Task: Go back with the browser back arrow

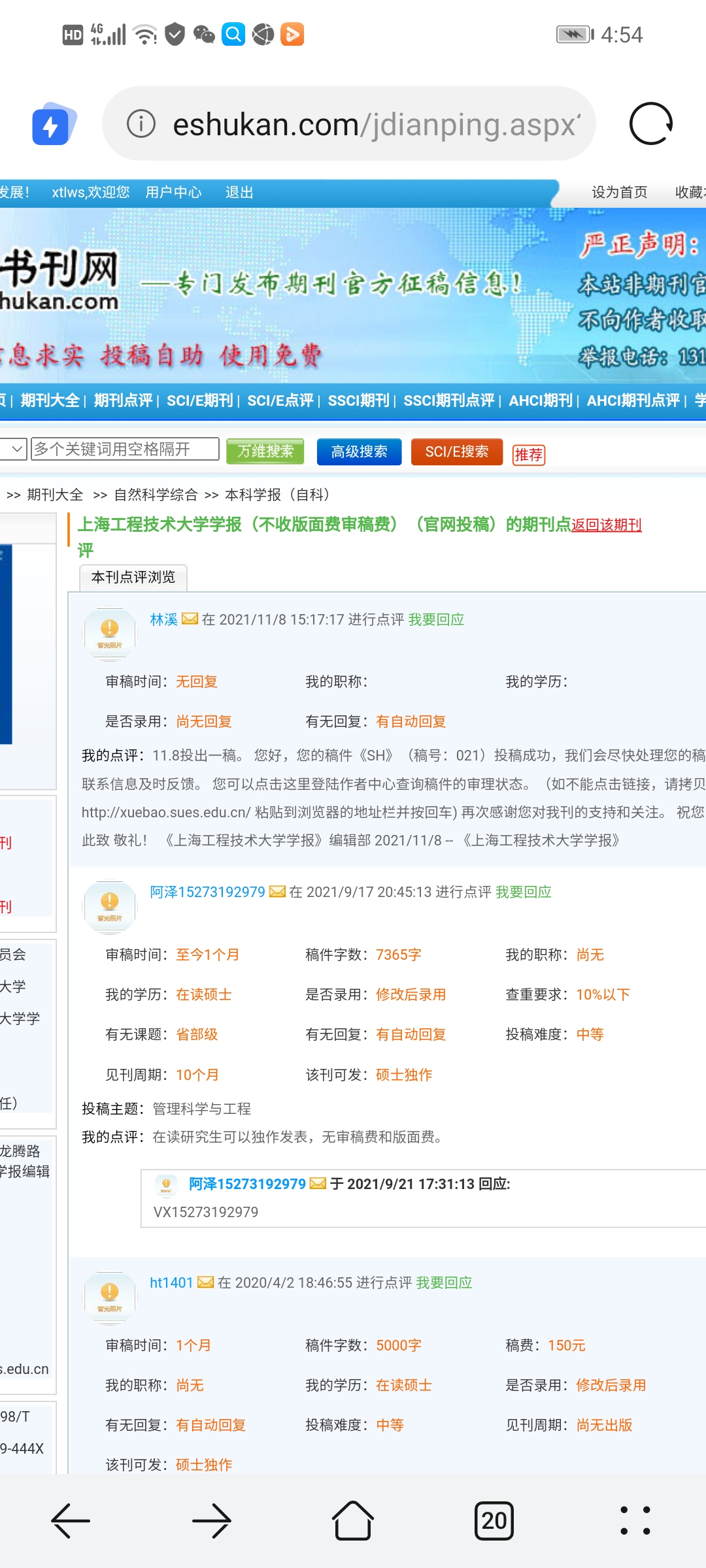Action: 71,1520
